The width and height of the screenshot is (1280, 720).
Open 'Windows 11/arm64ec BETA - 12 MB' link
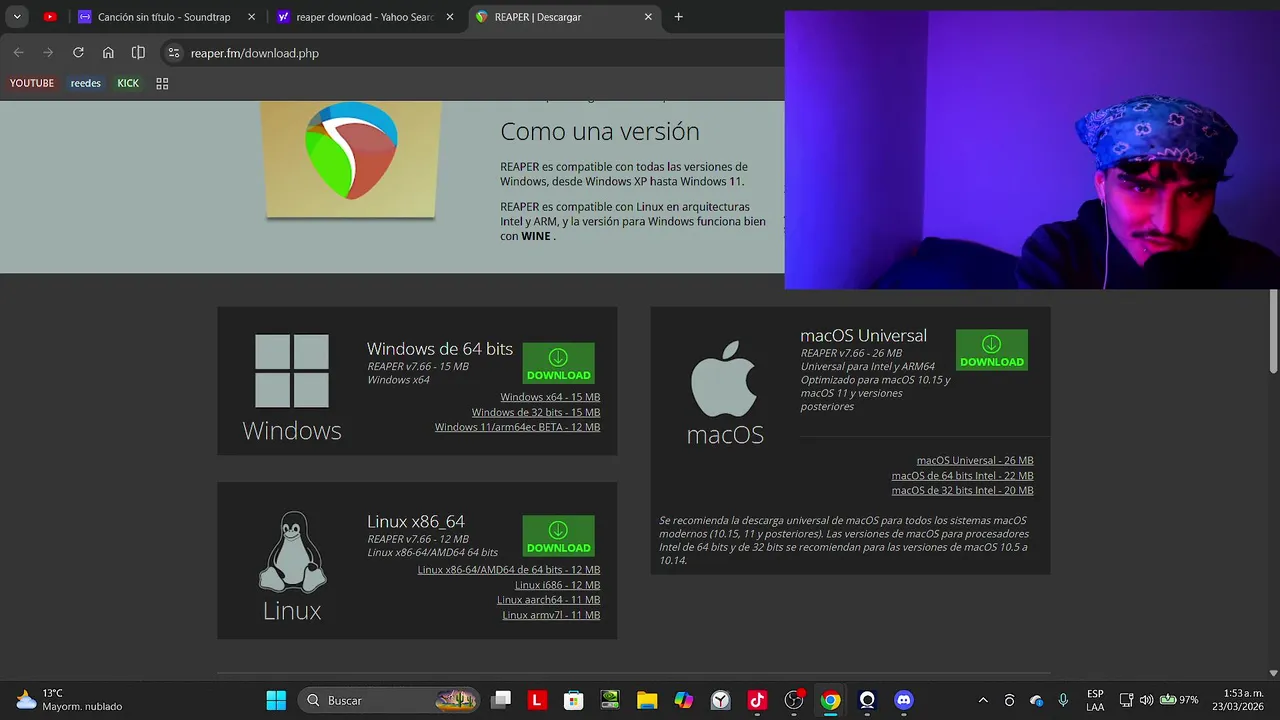(517, 427)
